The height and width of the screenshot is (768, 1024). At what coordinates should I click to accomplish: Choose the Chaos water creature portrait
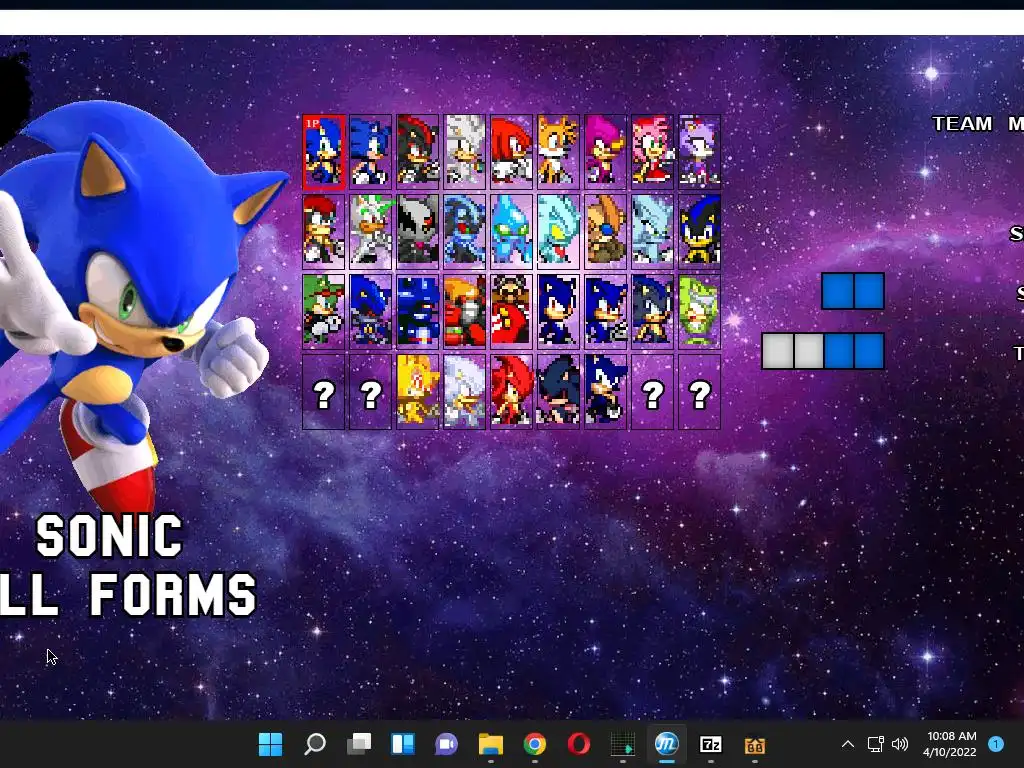[x=511, y=231]
